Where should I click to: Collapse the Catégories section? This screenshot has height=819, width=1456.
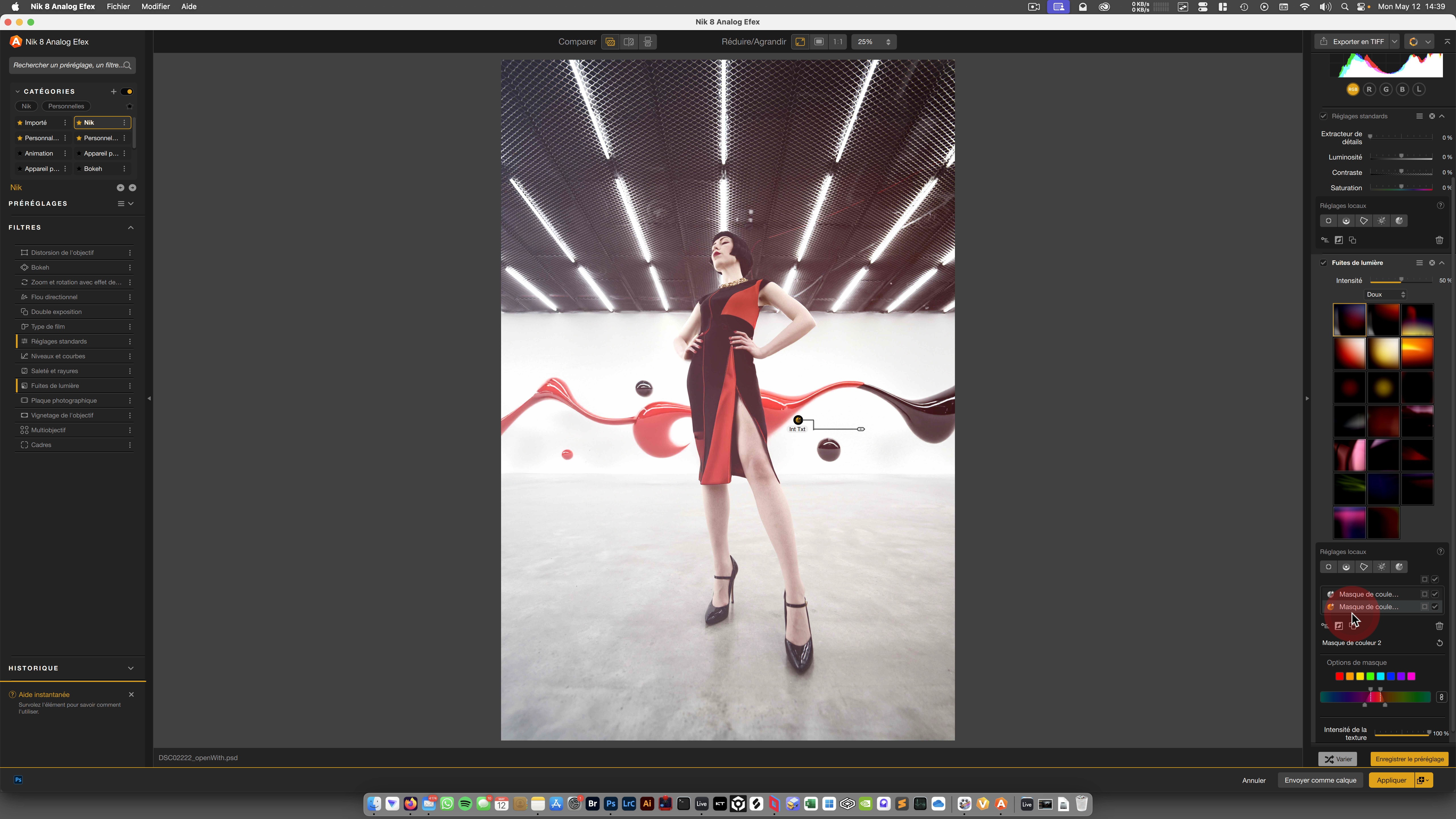(x=18, y=92)
